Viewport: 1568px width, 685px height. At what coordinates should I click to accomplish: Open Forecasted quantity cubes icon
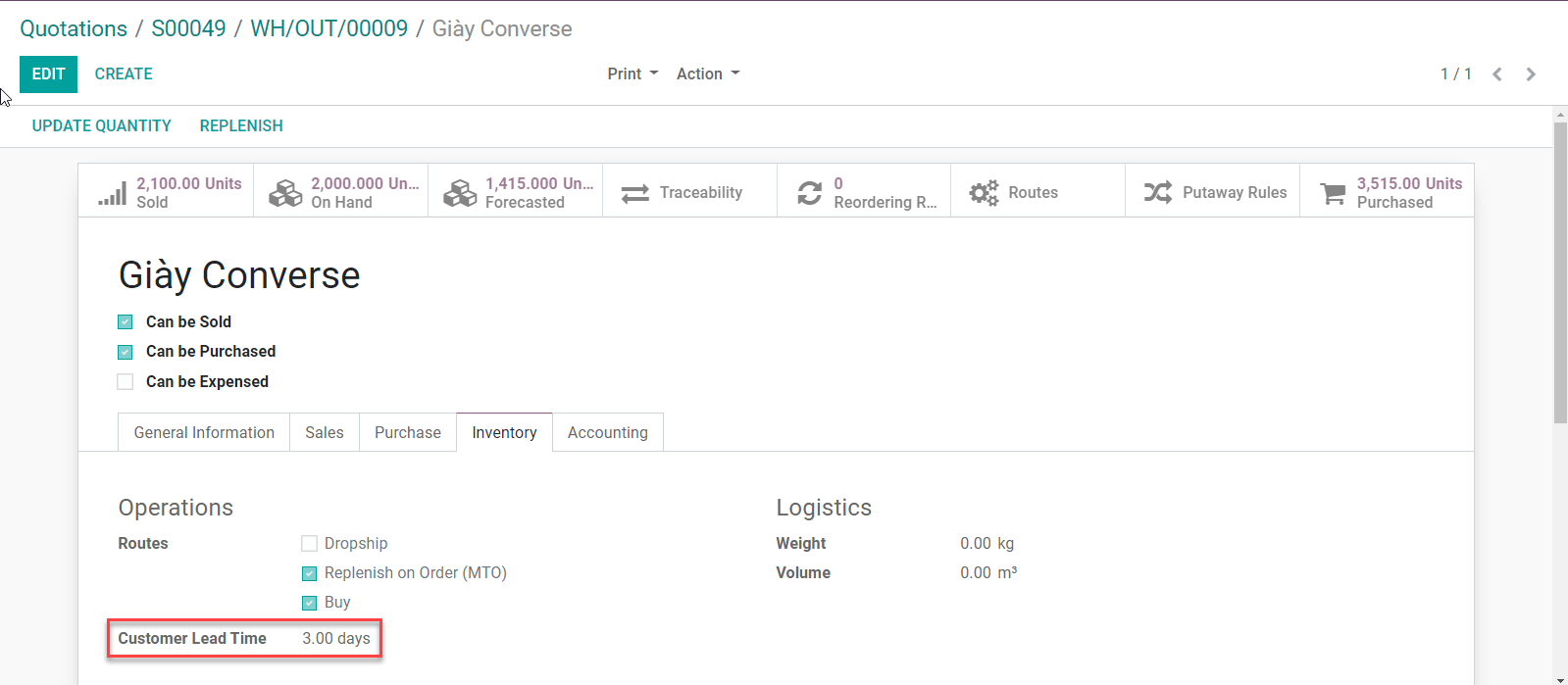click(460, 193)
